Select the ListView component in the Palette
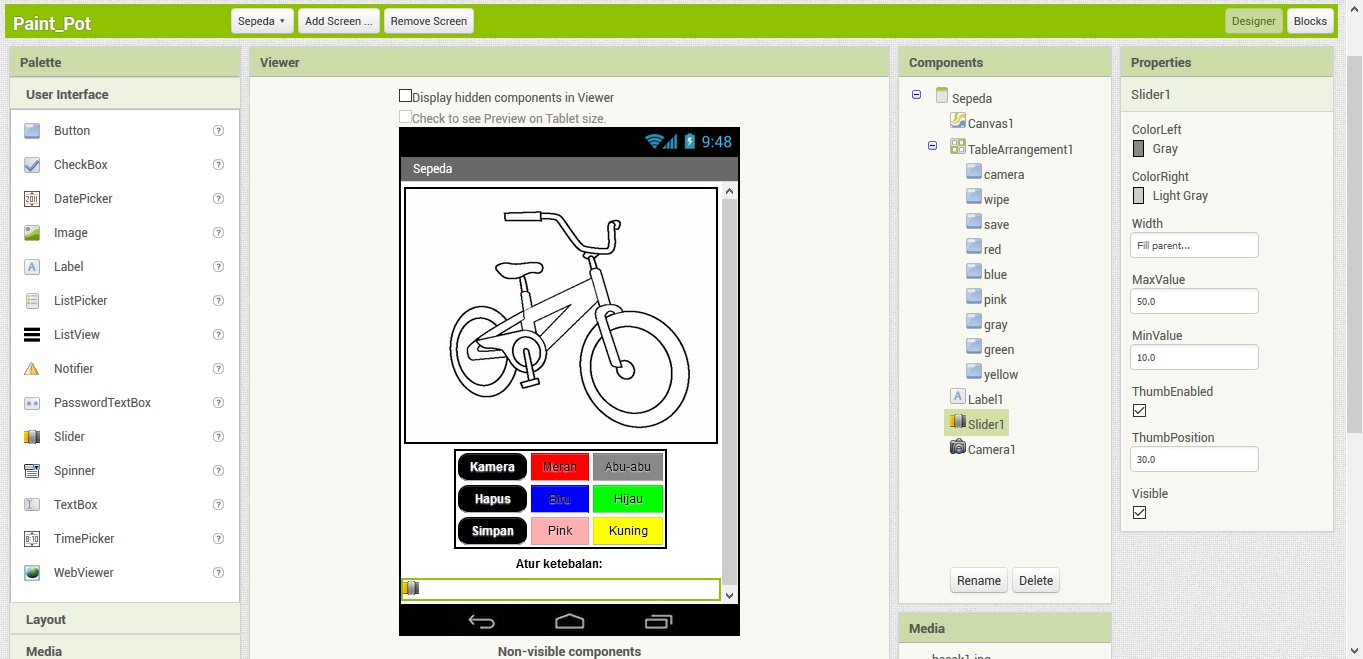This screenshot has height=659, width=1363. [75, 334]
